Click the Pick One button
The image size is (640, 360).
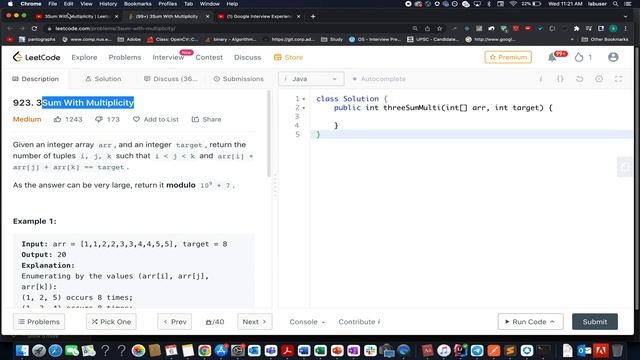tap(111, 322)
